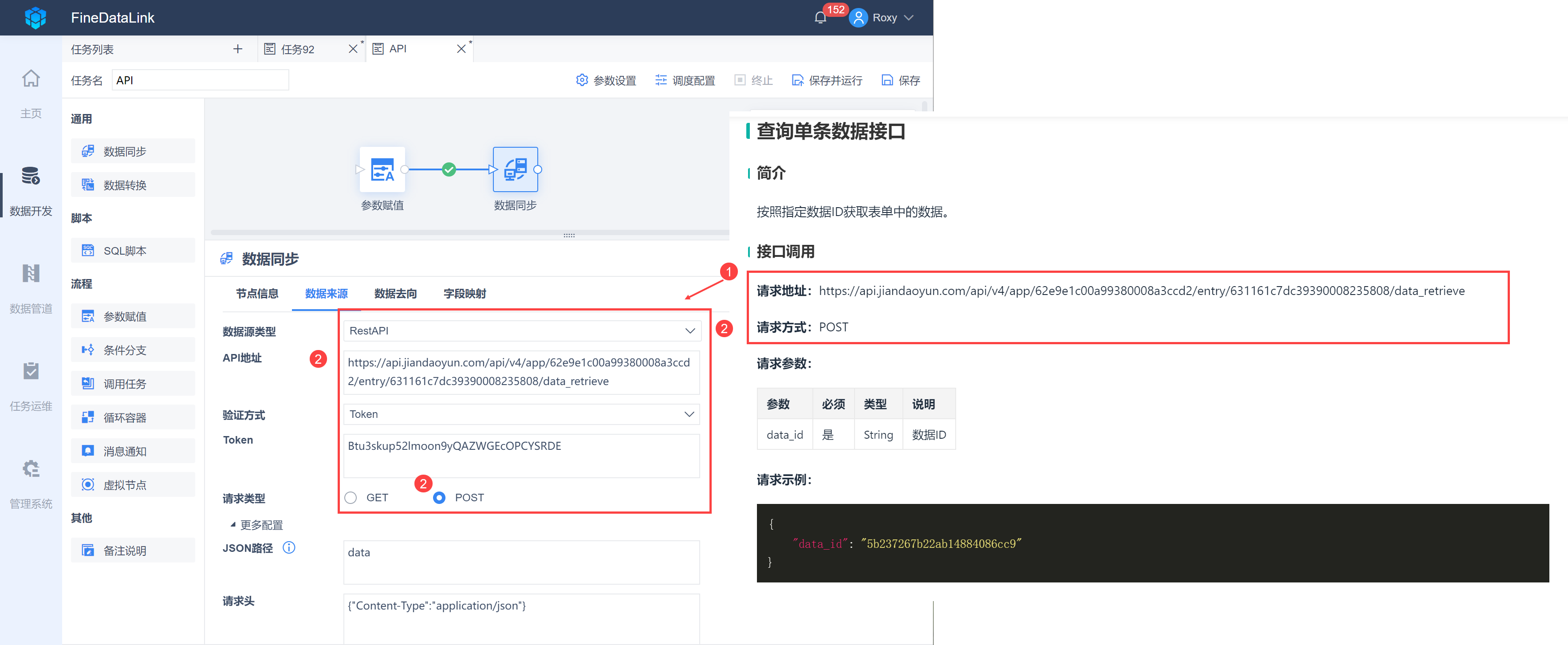1568x645 pixels.
Task: Expand the Roxy user menu
Action: click(883, 18)
